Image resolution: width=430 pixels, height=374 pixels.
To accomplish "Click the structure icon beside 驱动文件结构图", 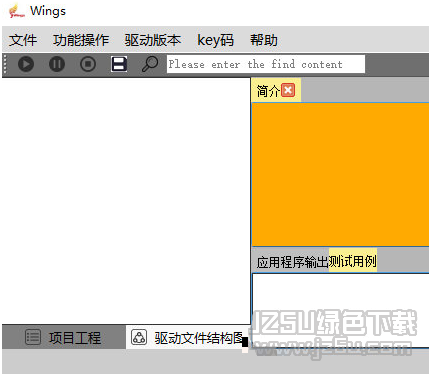I will coord(139,337).
